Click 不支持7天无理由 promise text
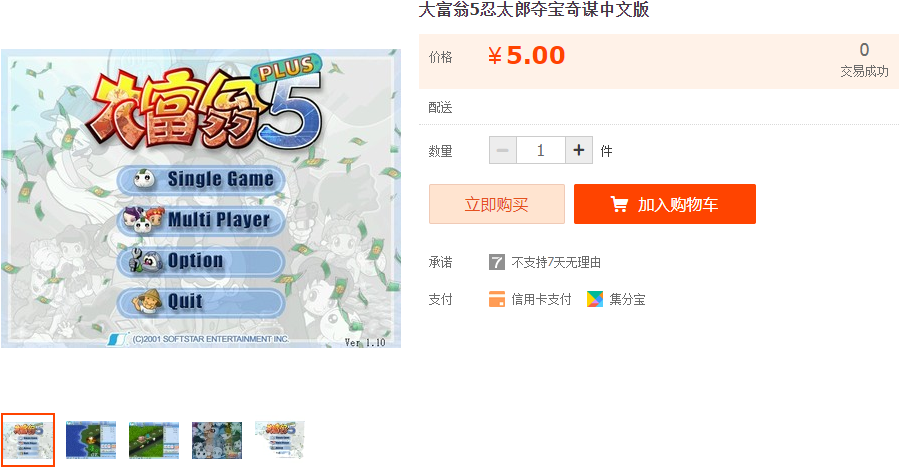903x468 pixels. point(556,262)
